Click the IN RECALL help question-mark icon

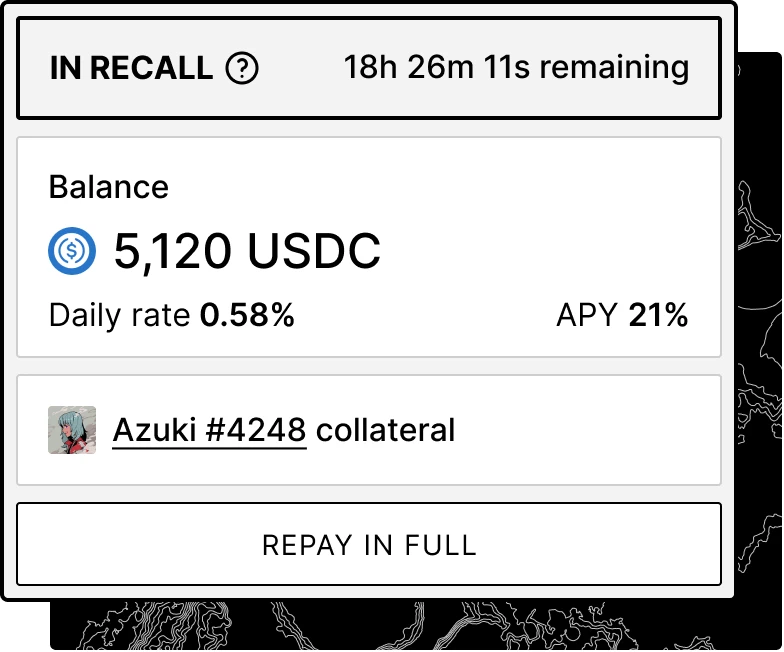tap(242, 68)
